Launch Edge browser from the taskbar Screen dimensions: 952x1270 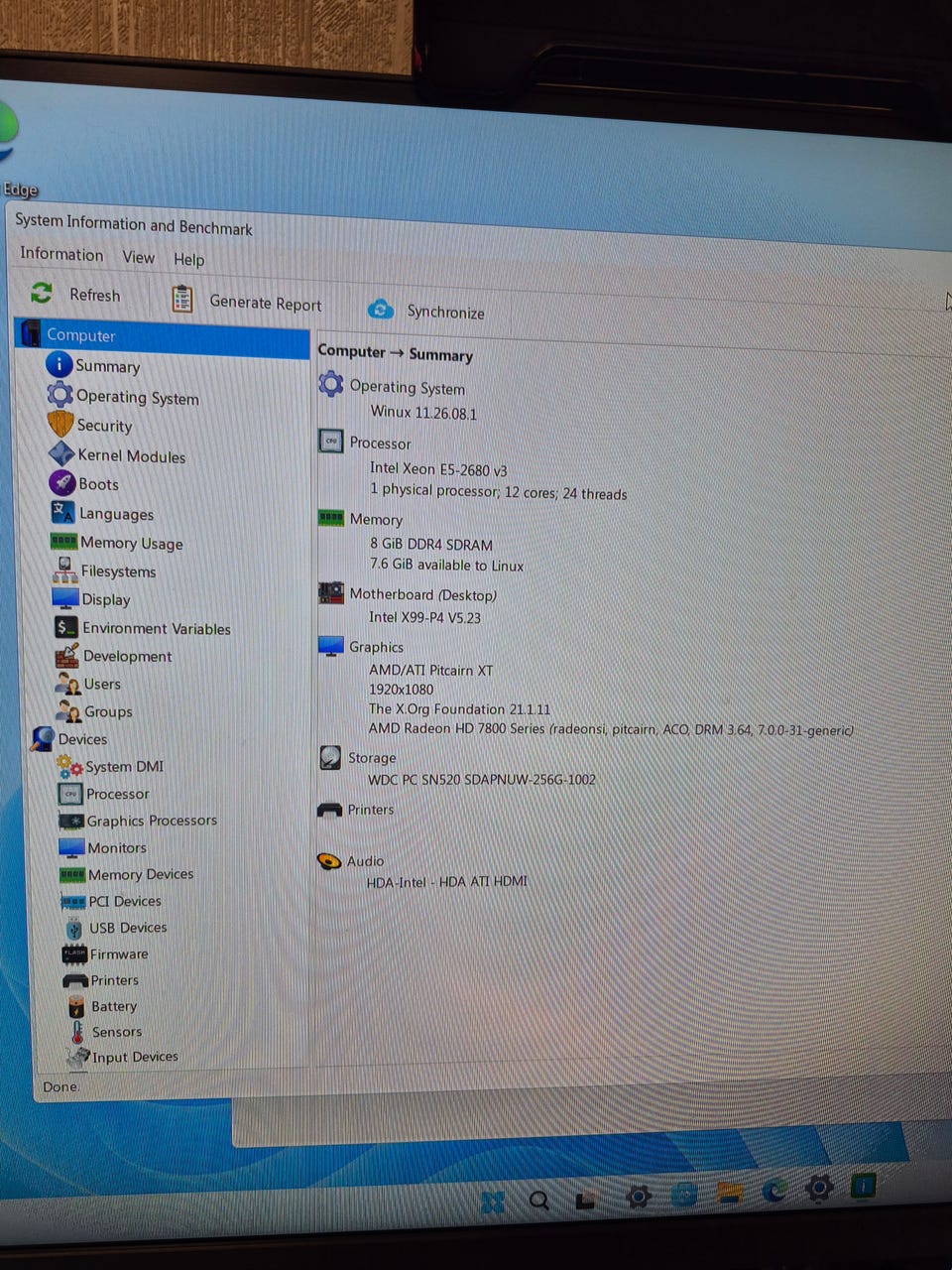pyautogui.click(x=773, y=1191)
